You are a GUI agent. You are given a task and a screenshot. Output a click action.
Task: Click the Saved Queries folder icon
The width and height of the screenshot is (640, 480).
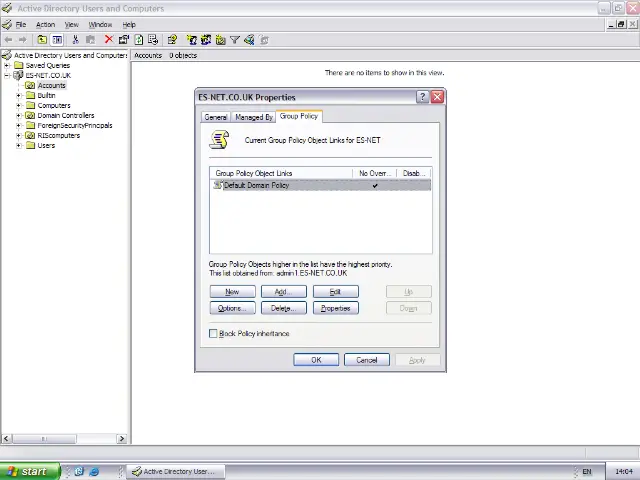(x=18, y=65)
